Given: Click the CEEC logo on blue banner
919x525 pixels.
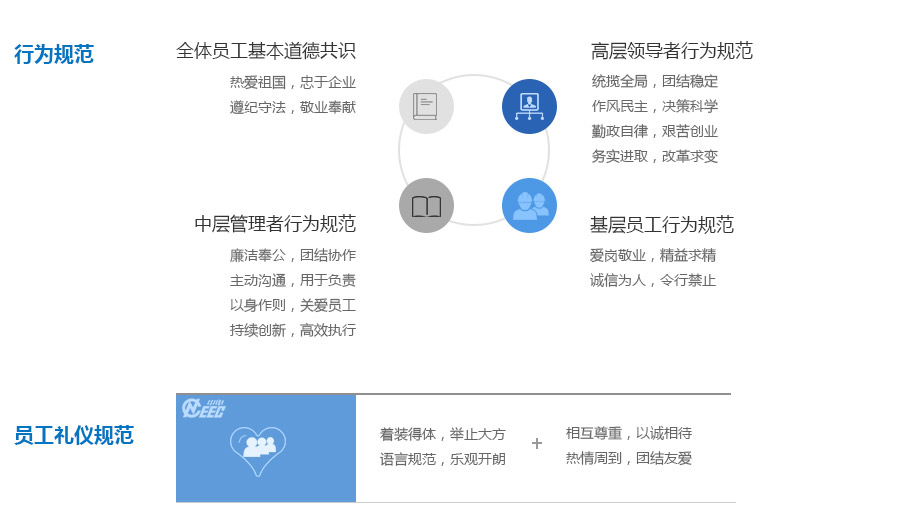Looking at the screenshot, I should tap(203, 408).
